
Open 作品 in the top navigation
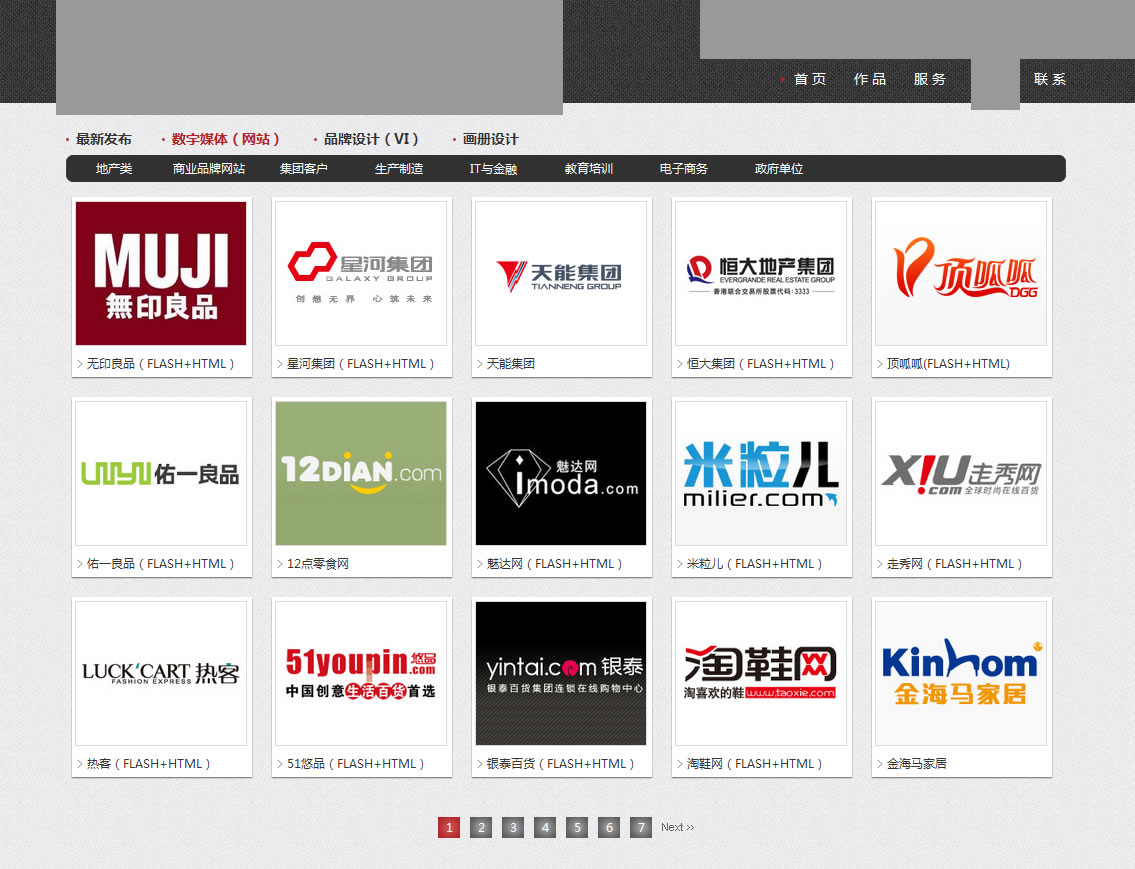click(869, 79)
